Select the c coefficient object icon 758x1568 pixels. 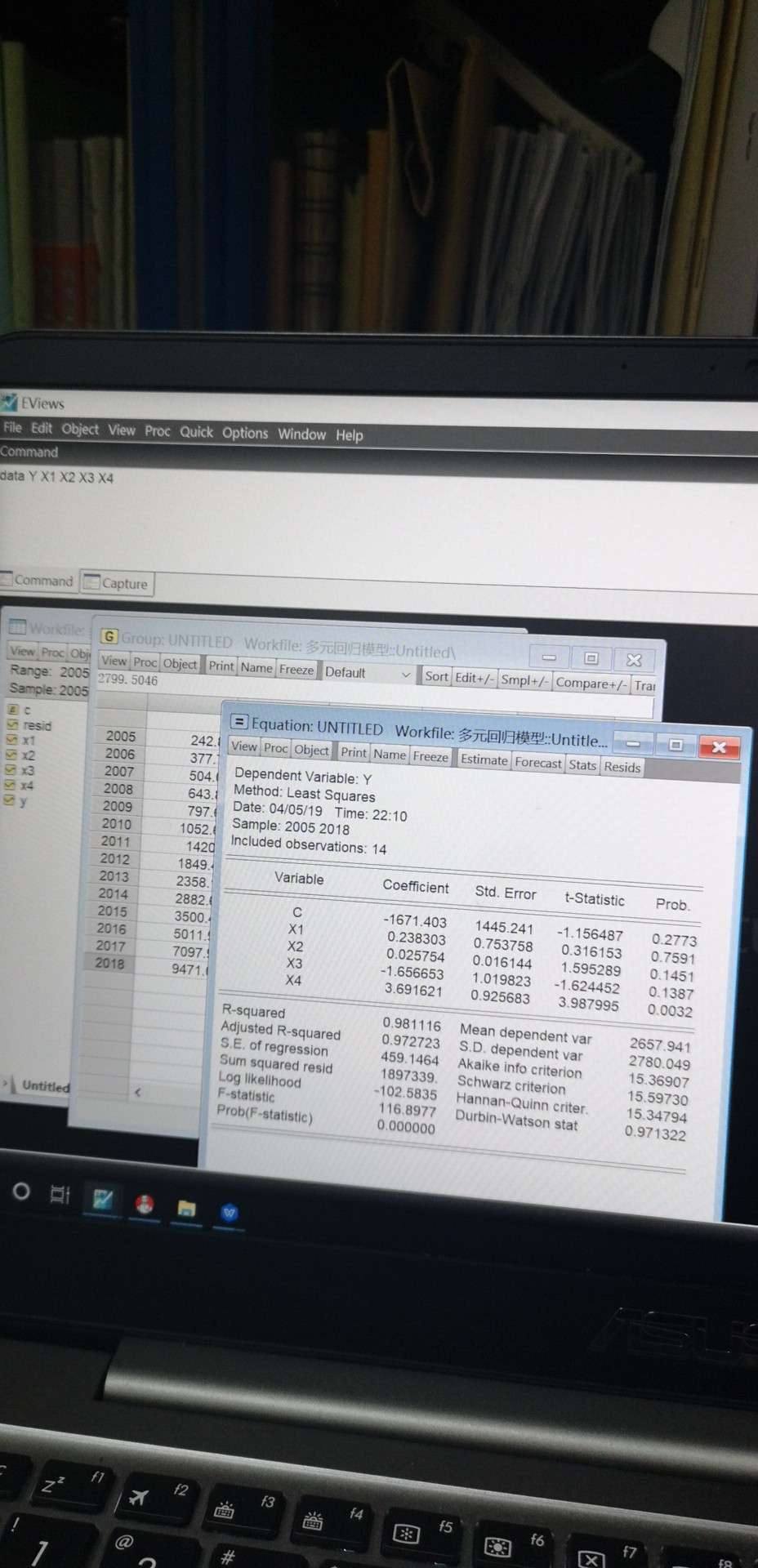(x=13, y=709)
